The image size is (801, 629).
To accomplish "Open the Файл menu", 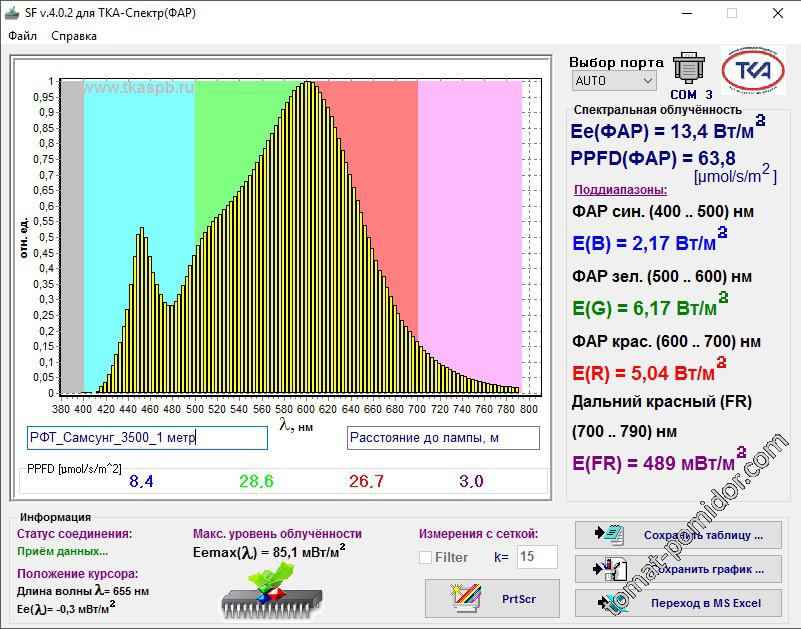I will click(23, 36).
